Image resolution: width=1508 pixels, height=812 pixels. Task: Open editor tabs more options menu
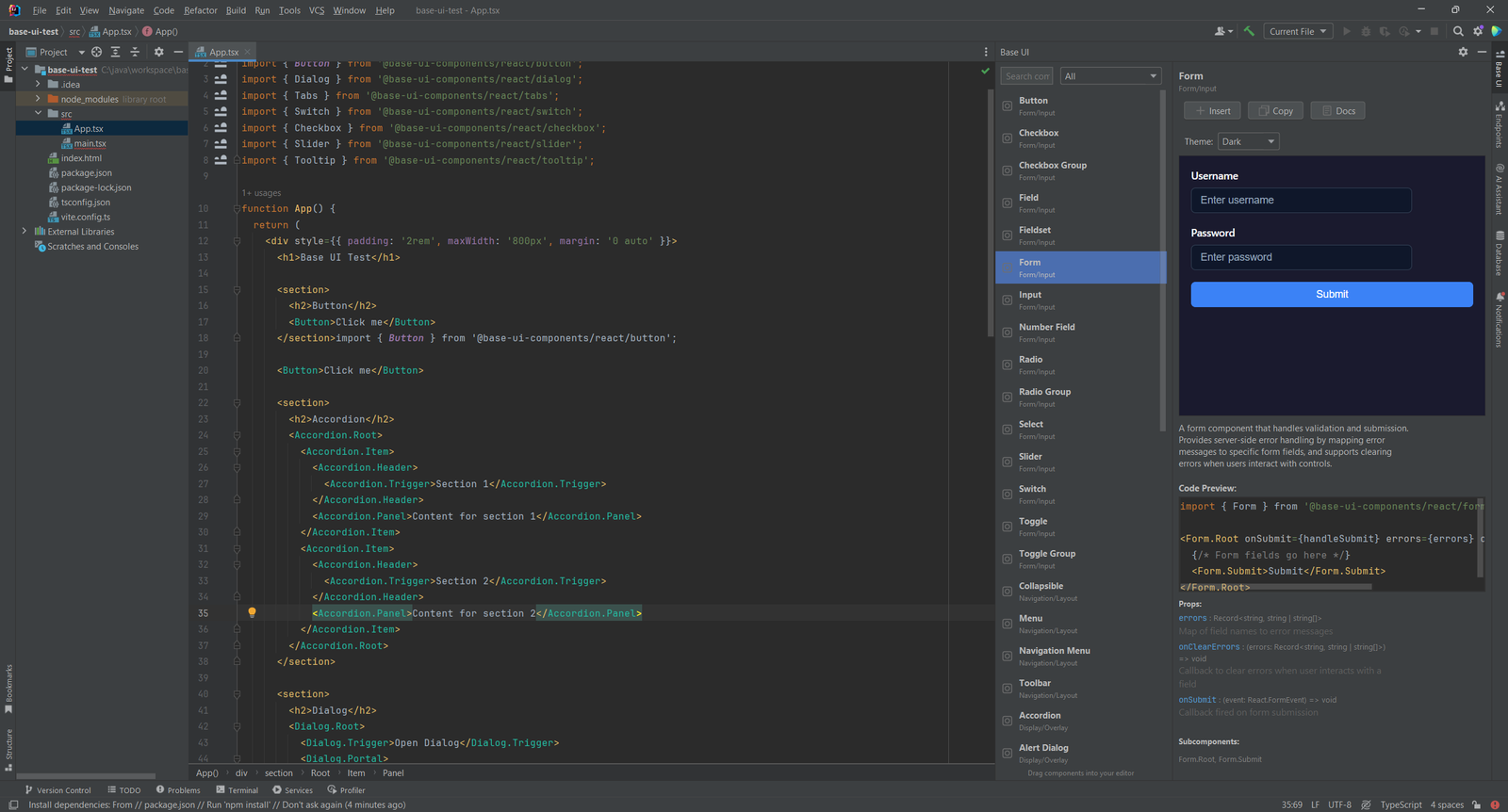coord(986,52)
